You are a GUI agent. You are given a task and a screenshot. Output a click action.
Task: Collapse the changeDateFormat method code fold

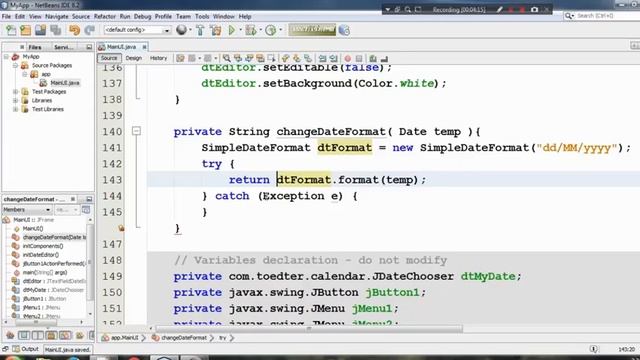pyautogui.click(x=136, y=131)
